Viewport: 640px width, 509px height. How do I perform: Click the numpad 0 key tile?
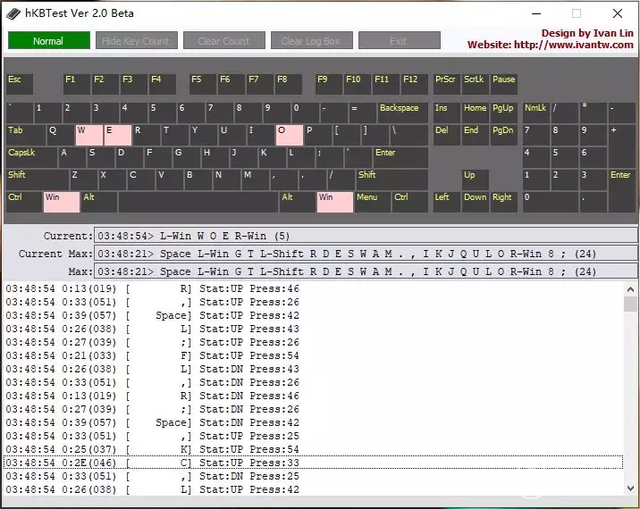pyautogui.click(x=551, y=202)
